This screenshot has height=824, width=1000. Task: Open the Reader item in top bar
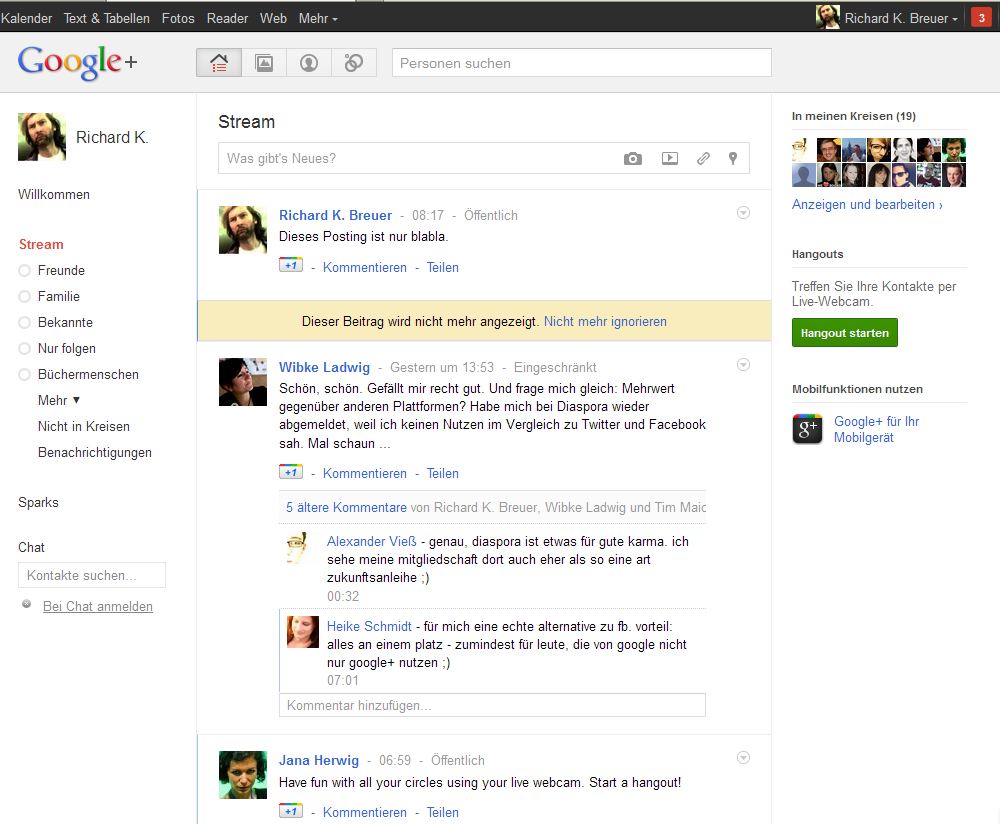(227, 18)
